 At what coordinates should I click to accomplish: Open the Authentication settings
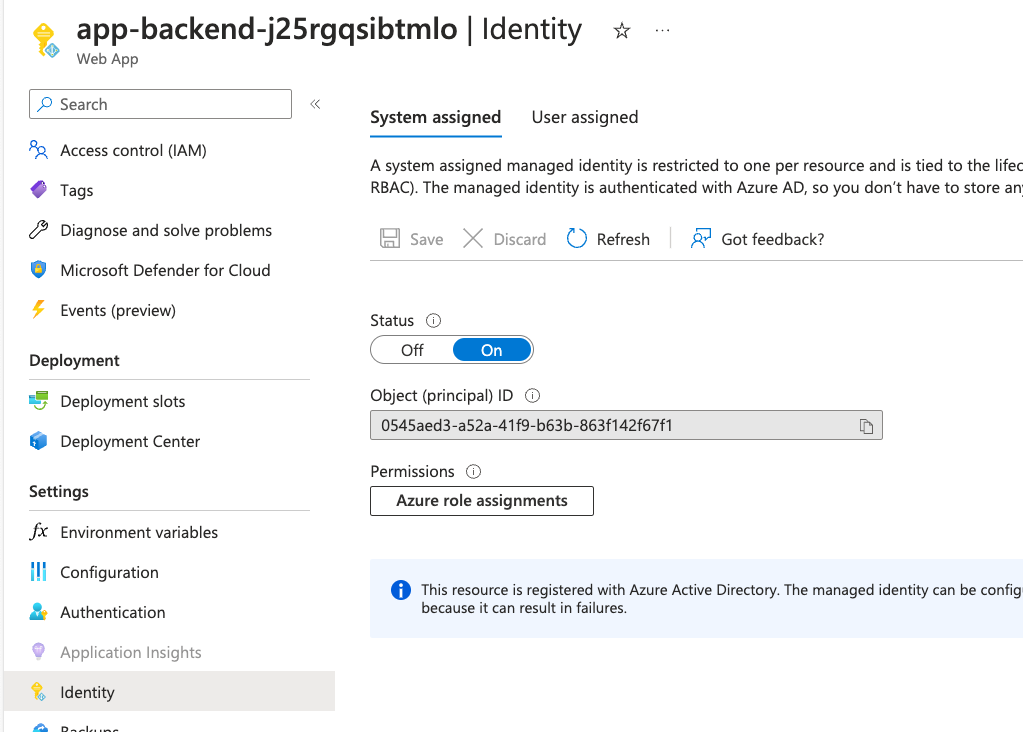pyautogui.click(x=112, y=612)
